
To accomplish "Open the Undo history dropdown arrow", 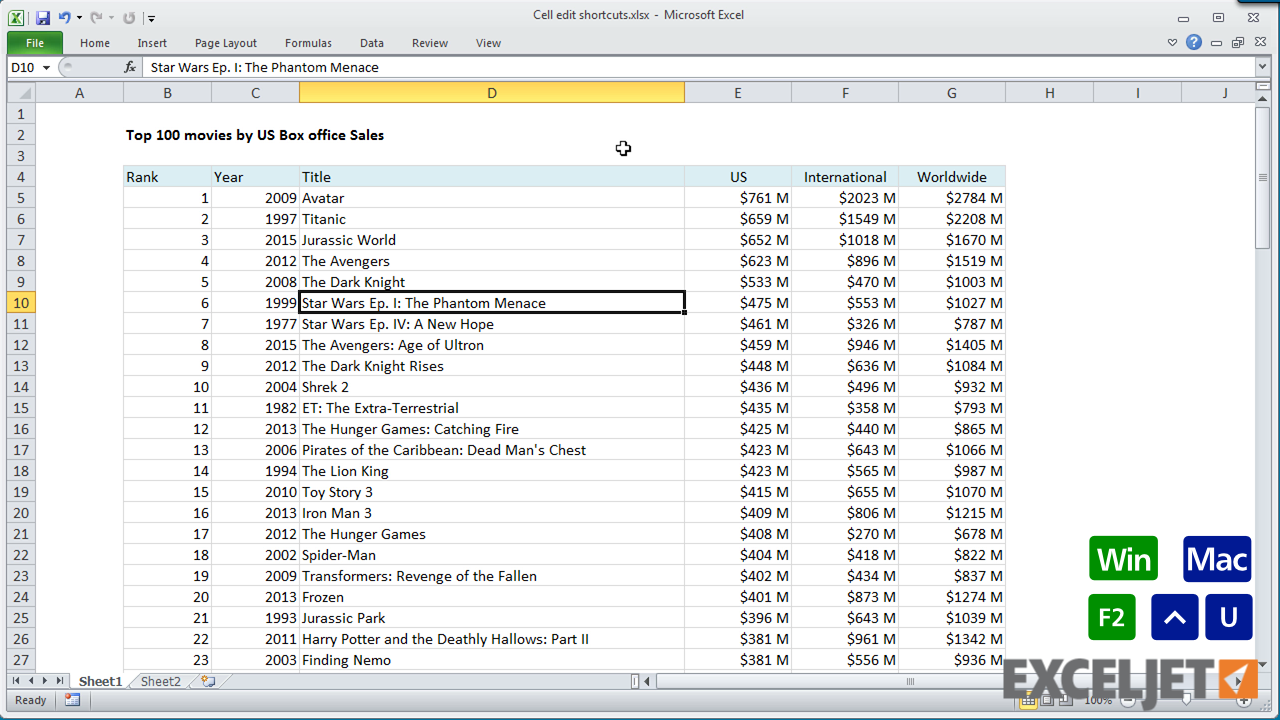I will [x=79, y=18].
